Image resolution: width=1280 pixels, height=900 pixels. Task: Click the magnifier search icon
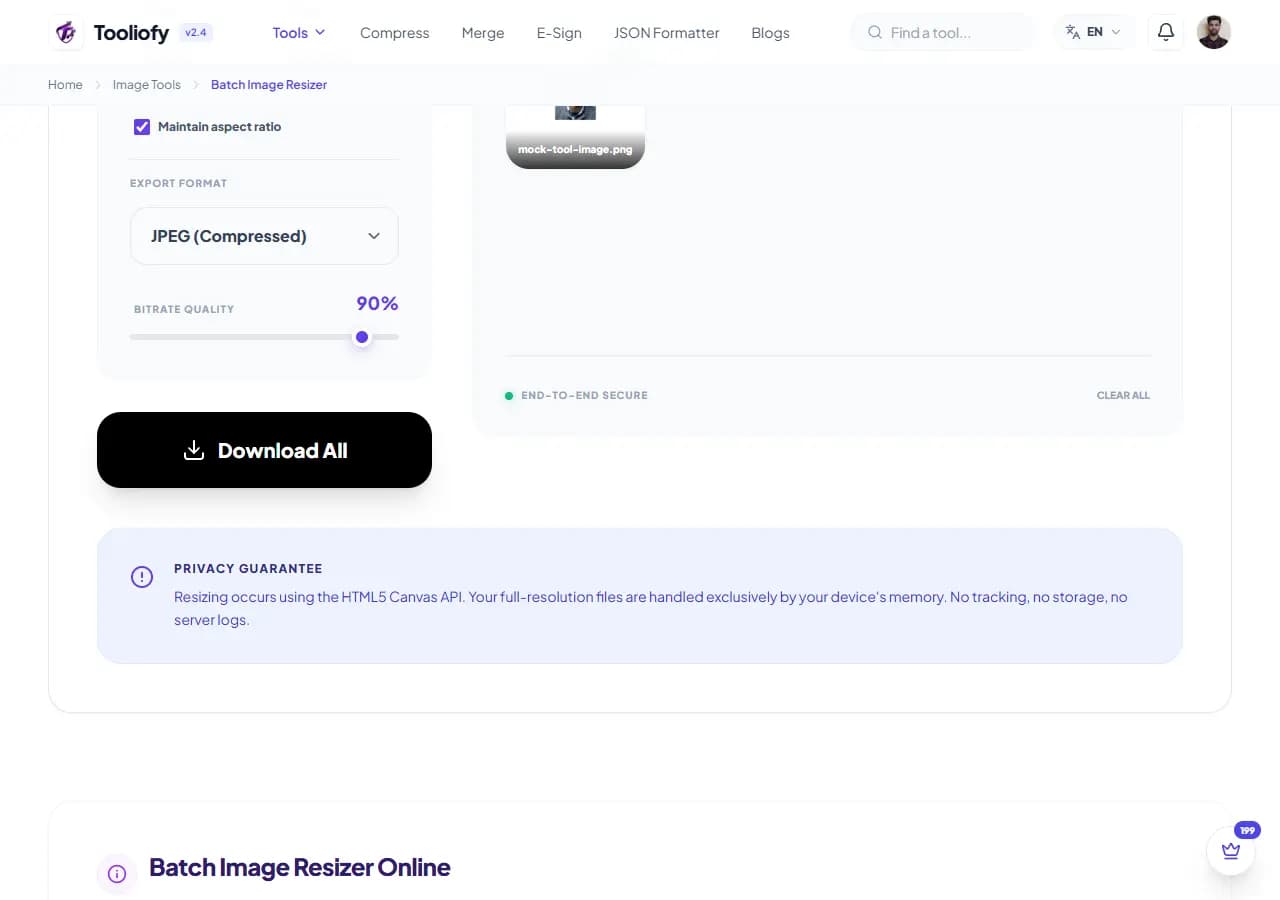coord(875,32)
